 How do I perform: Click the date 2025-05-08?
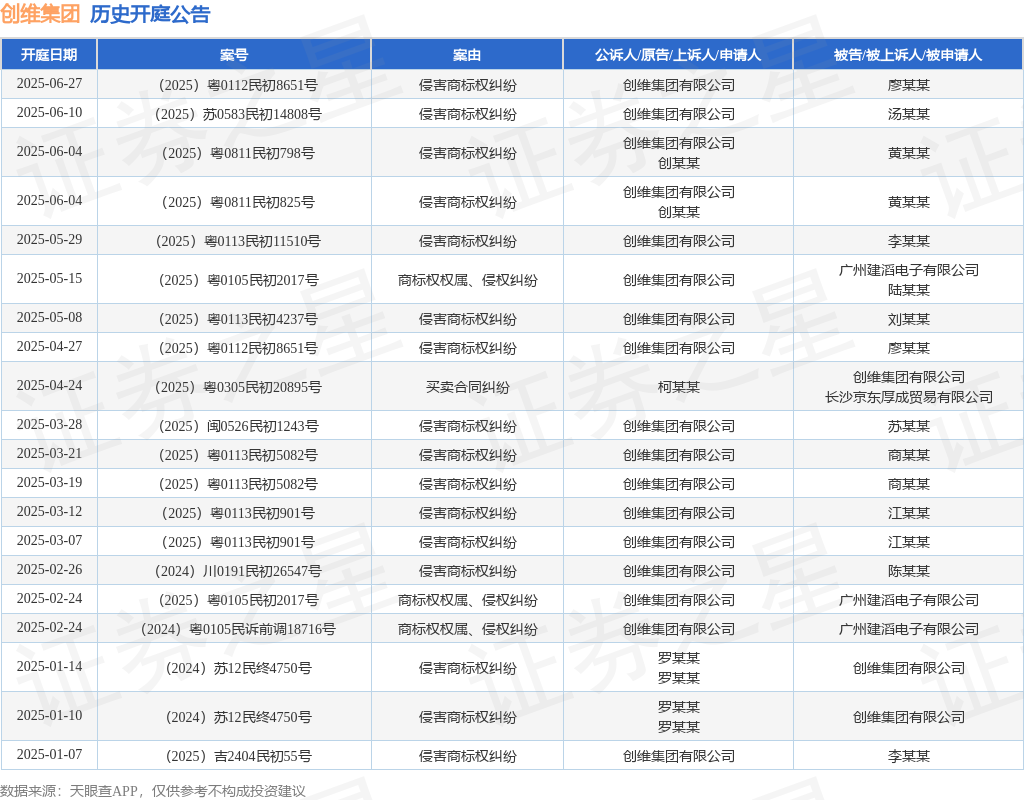49,317
